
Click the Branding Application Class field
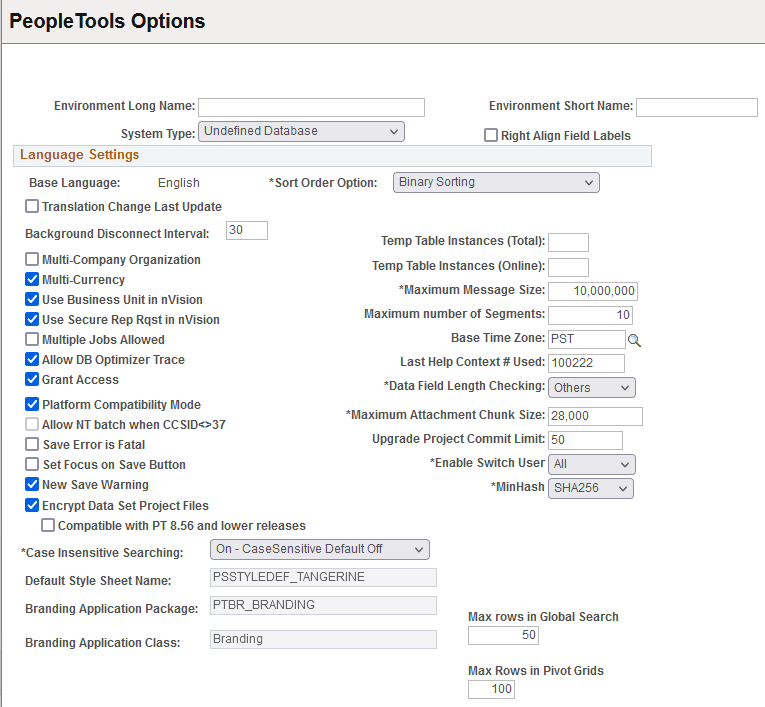pyautogui.click(x=323, y=639)
